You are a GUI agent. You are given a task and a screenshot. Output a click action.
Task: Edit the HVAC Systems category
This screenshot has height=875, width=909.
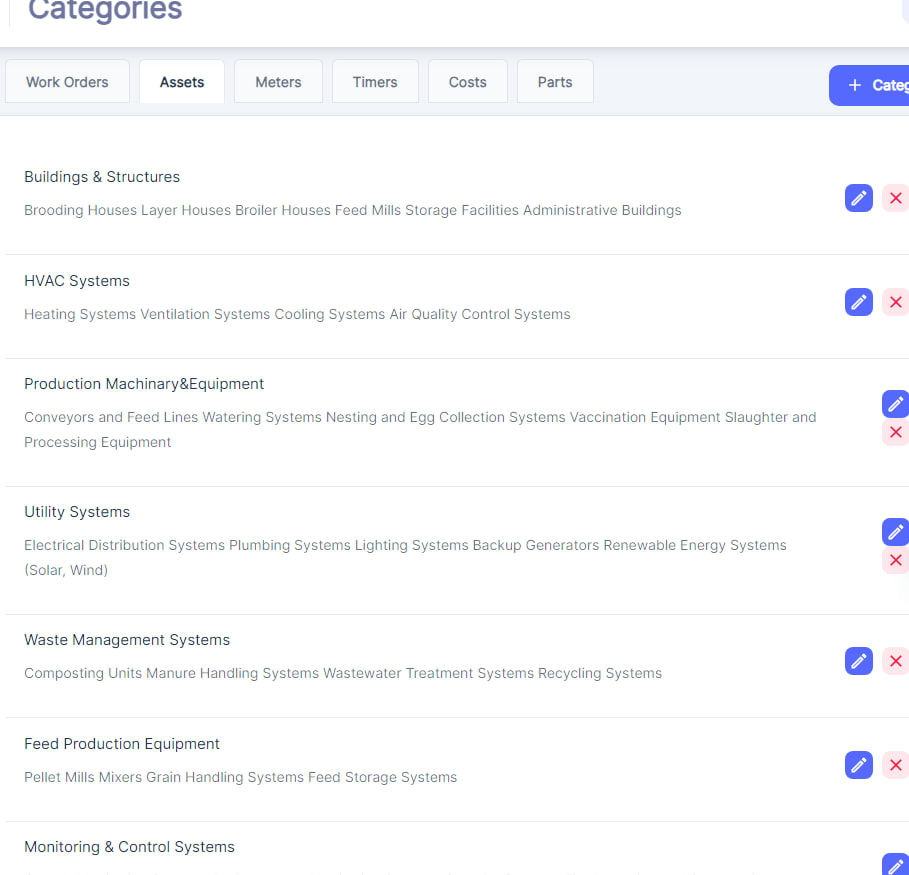coord(859,302)
